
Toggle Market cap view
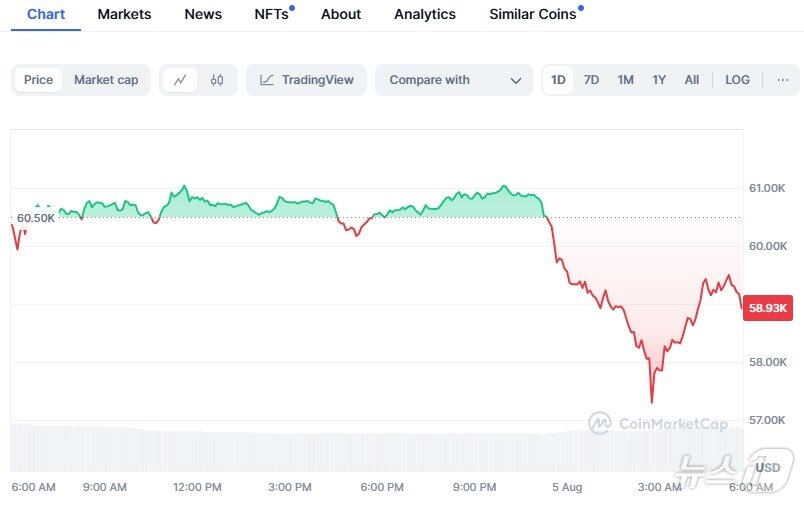[106, 80]
